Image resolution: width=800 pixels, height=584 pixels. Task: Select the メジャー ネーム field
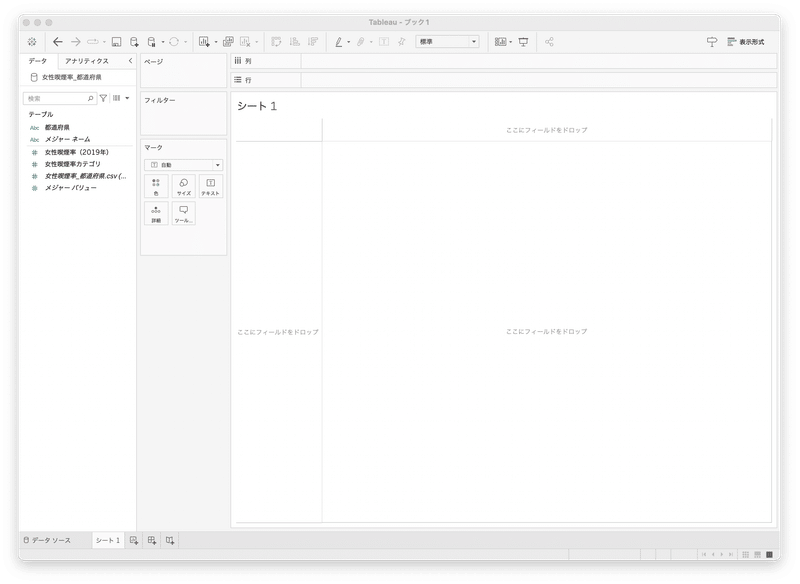click(67, 139)
